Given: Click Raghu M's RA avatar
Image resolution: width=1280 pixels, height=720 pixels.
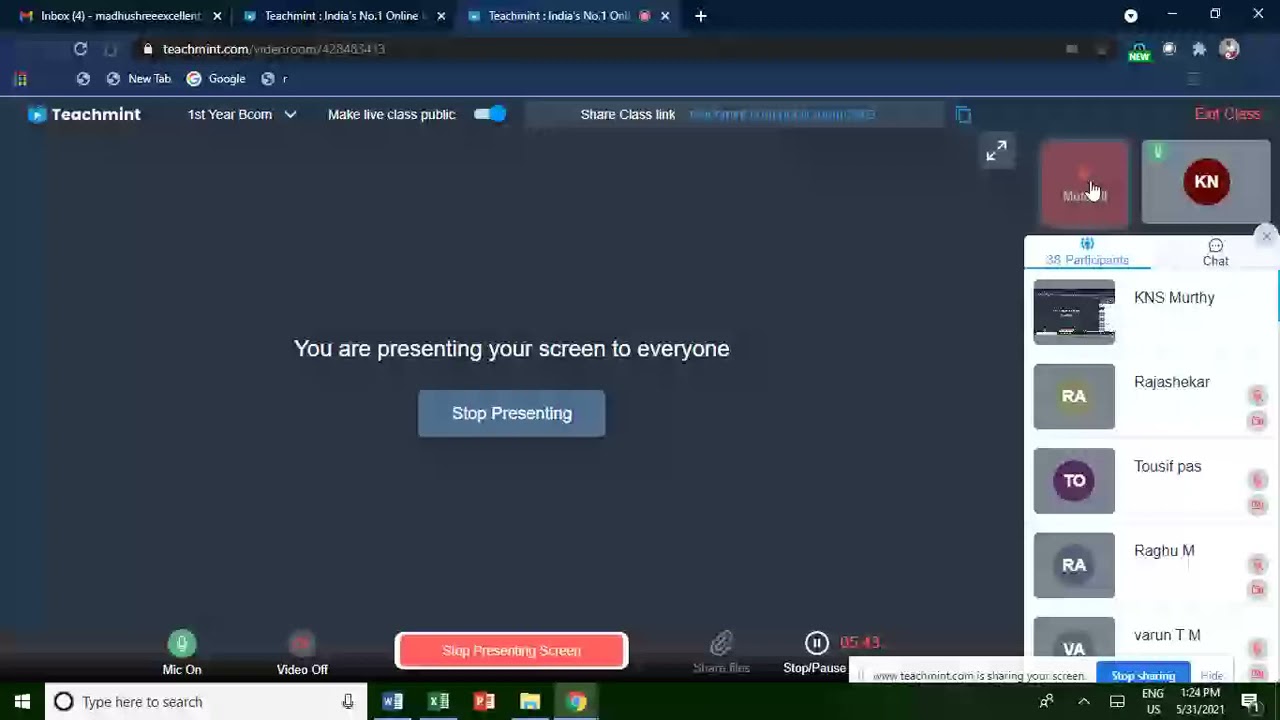Looking at the screenshot, I should click(1074, 565).
